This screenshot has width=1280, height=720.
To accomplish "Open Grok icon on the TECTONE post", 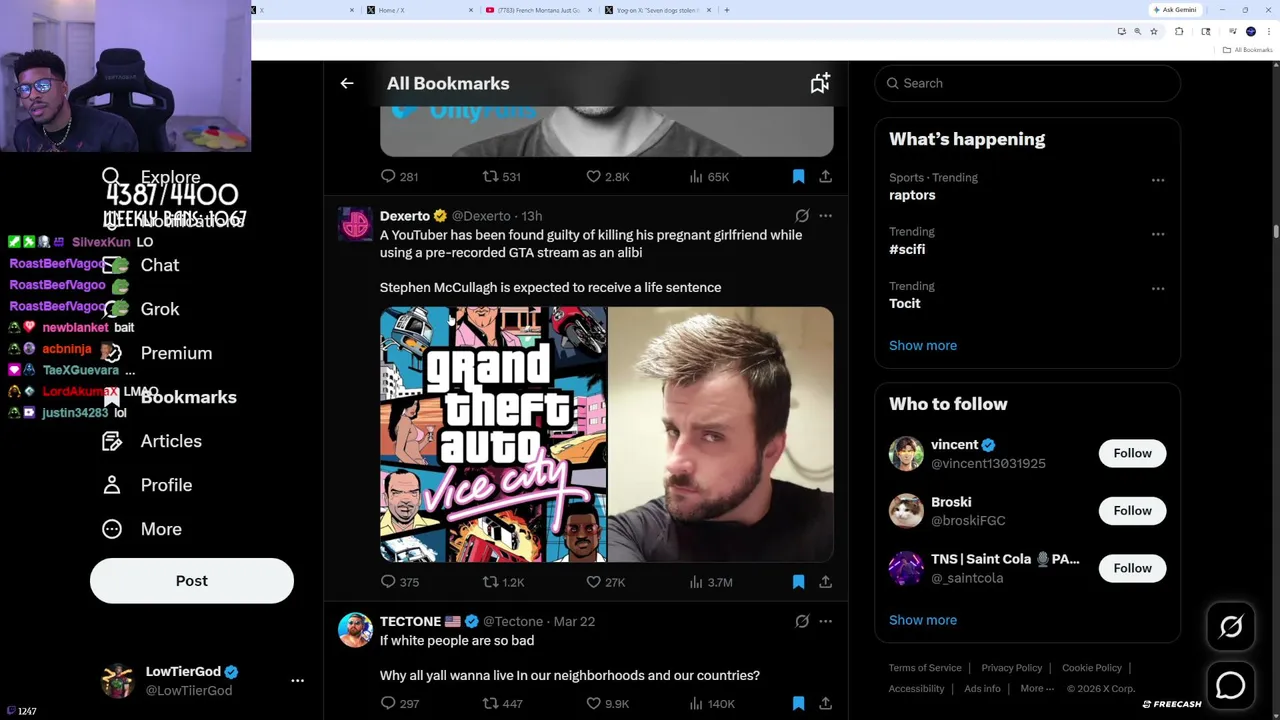I will 802,621.
